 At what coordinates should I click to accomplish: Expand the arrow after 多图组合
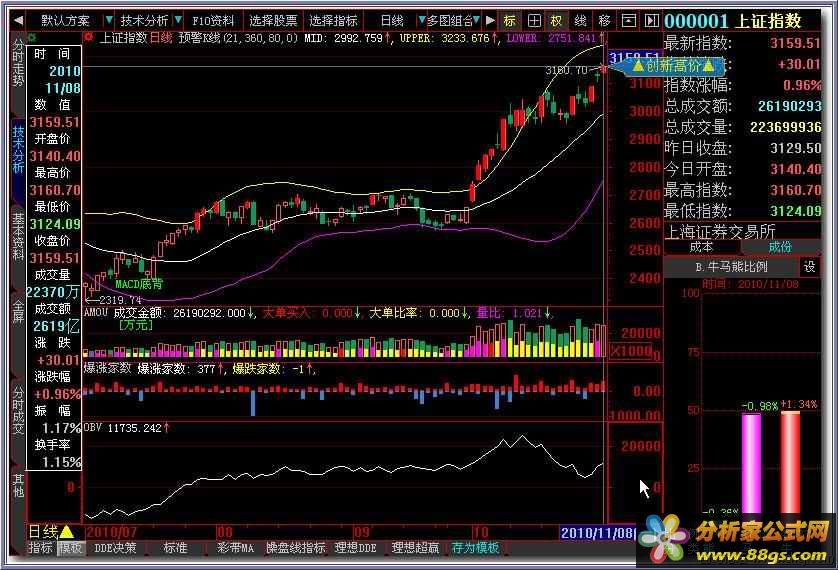(x=476, y=21)
